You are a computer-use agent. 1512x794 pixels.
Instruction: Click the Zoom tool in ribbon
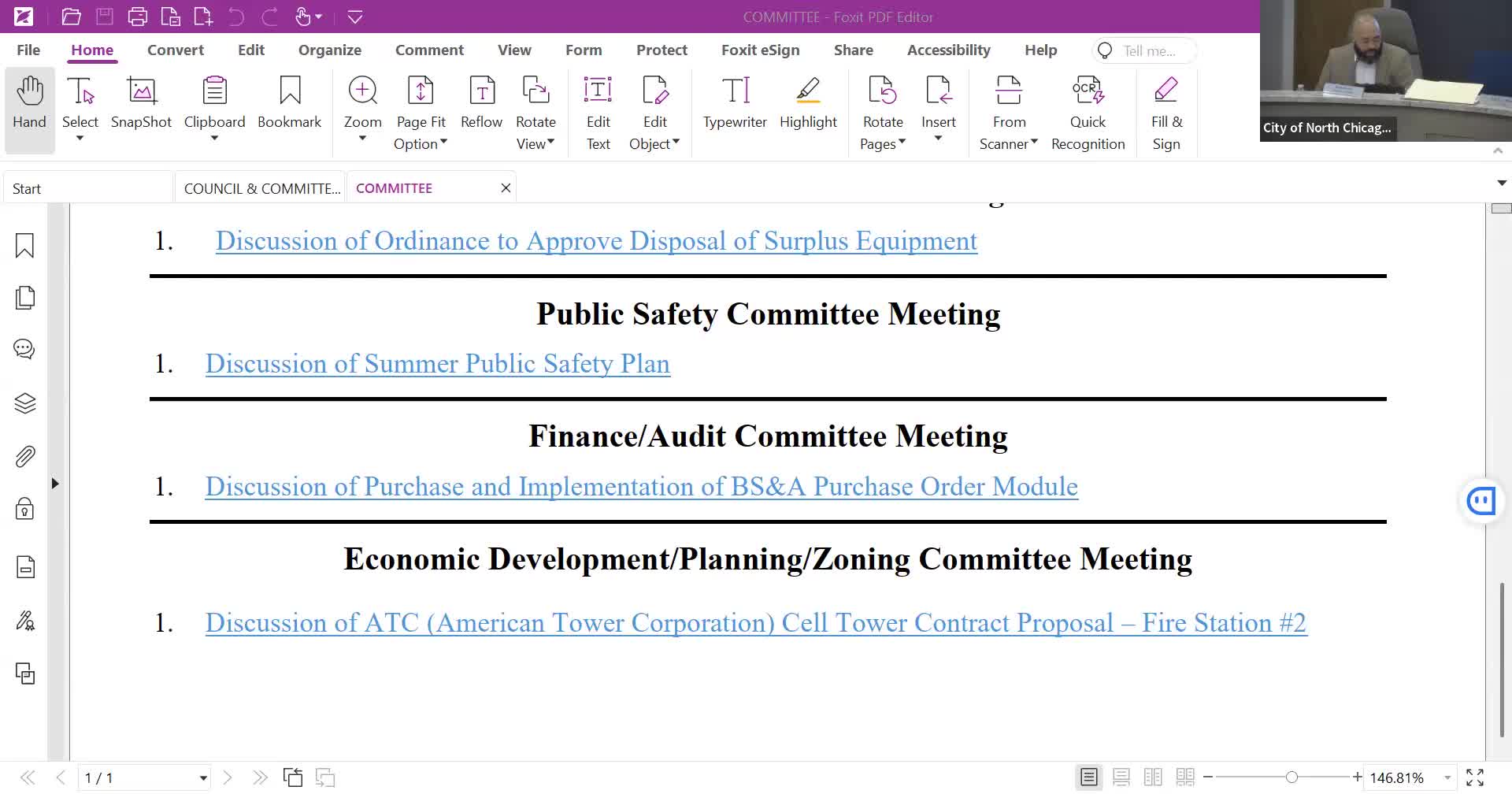[362, 110]
